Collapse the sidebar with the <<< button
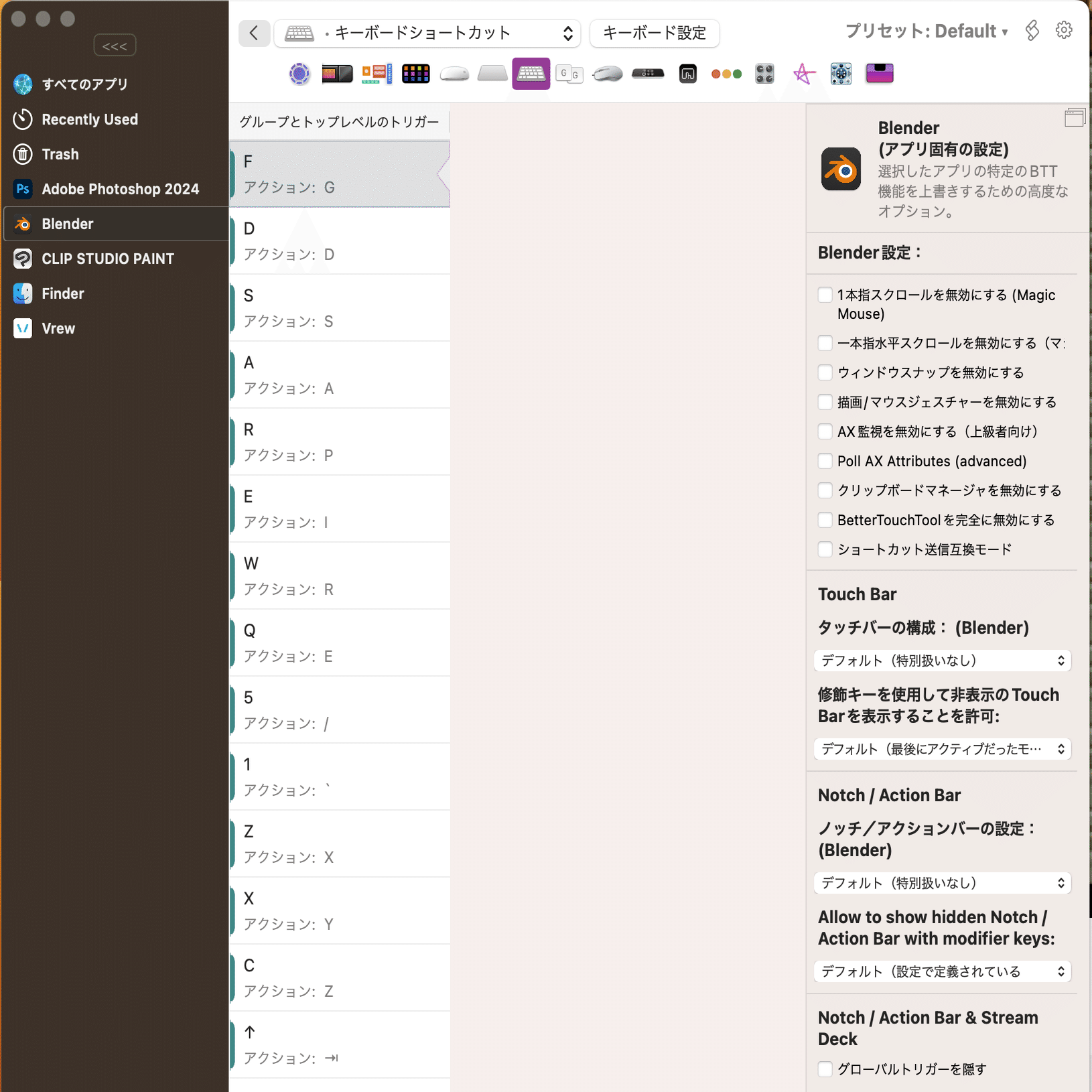 (115, 46)
